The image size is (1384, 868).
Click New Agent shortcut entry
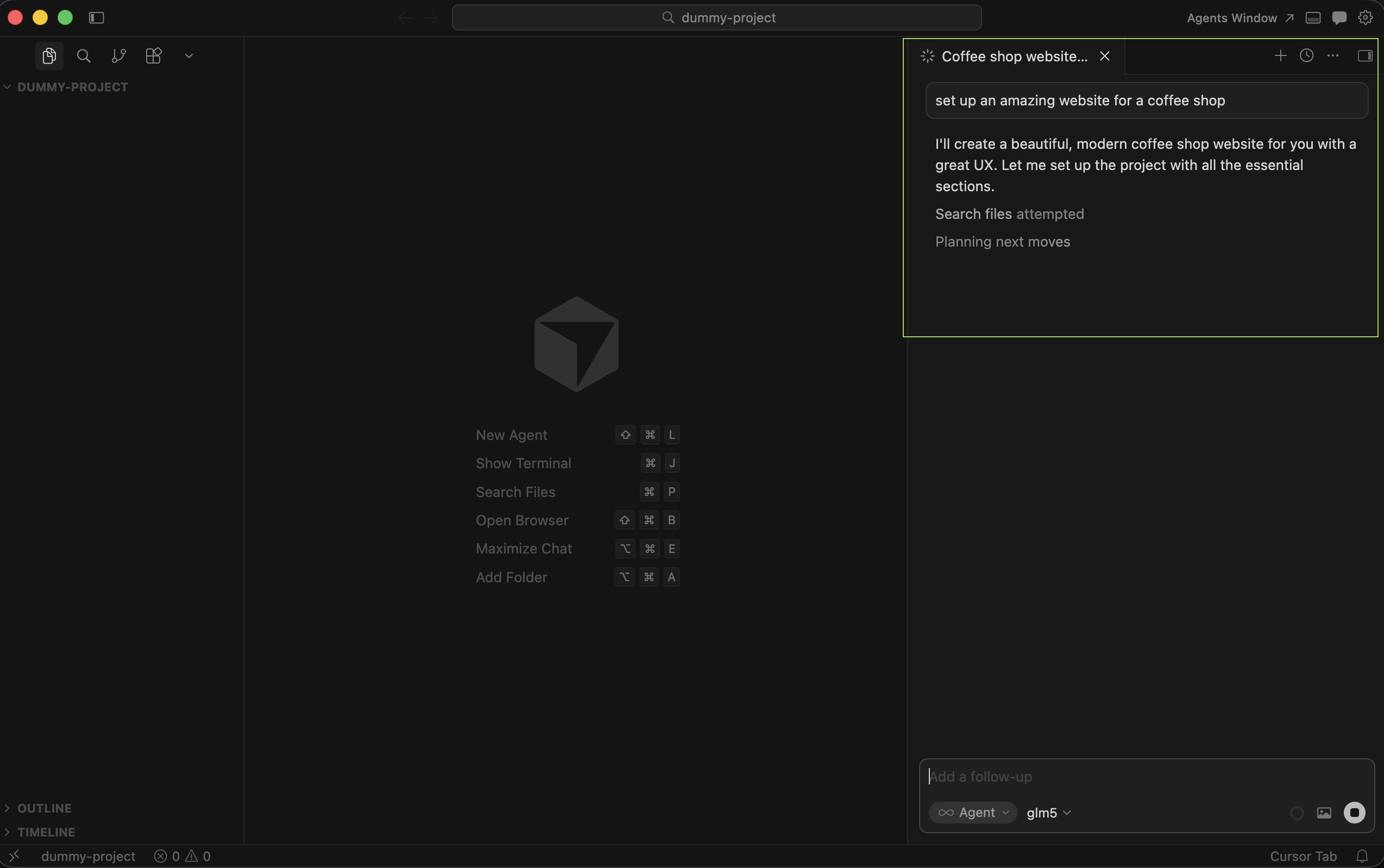click(x=577, y=435)
